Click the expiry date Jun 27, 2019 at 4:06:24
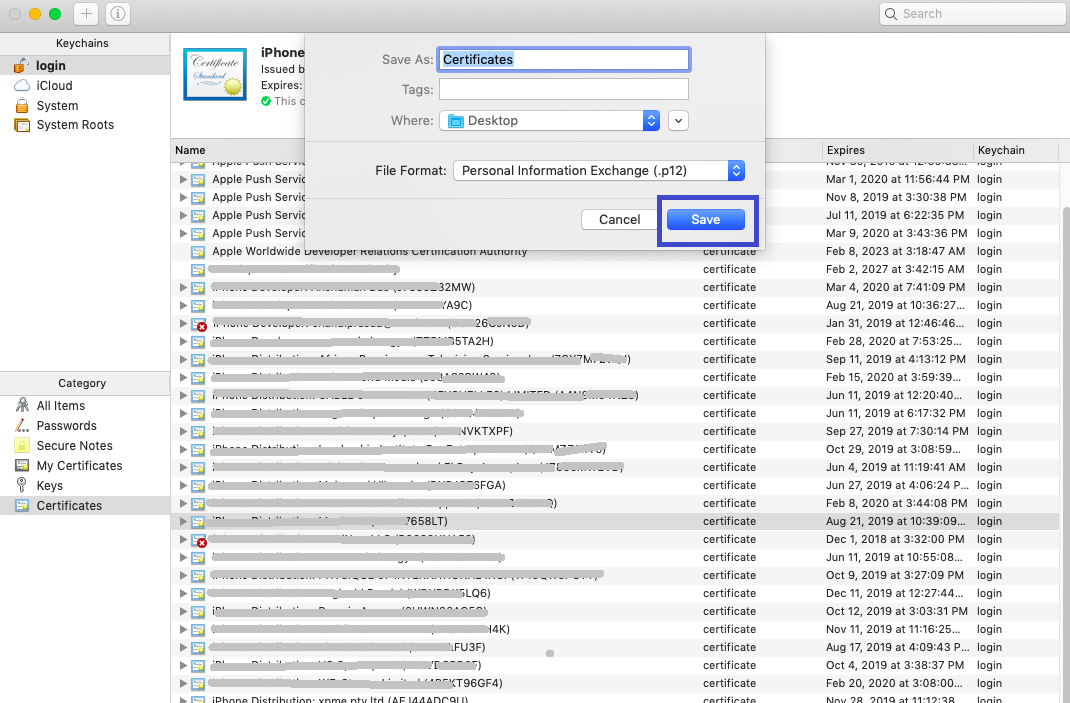Viewport: 1070px width, 703px height. pos(897,485)
